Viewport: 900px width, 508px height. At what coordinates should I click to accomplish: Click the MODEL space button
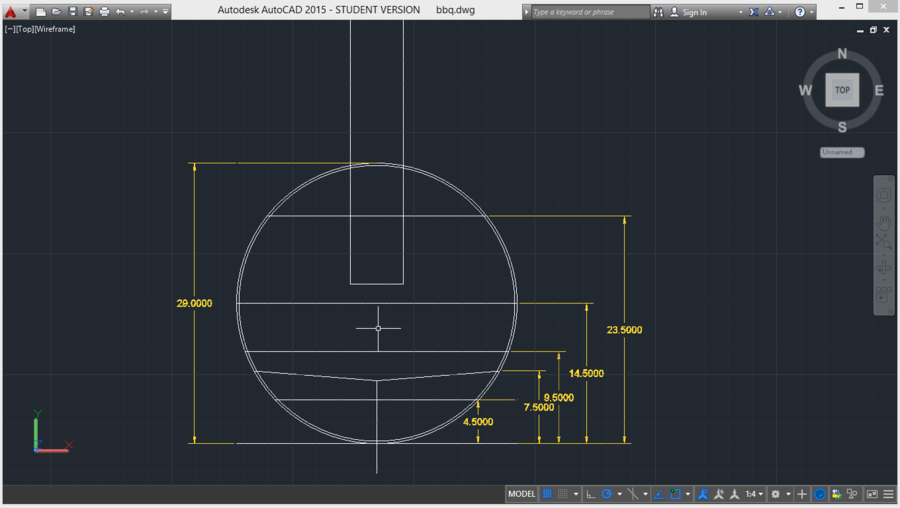tap(521, 494)
